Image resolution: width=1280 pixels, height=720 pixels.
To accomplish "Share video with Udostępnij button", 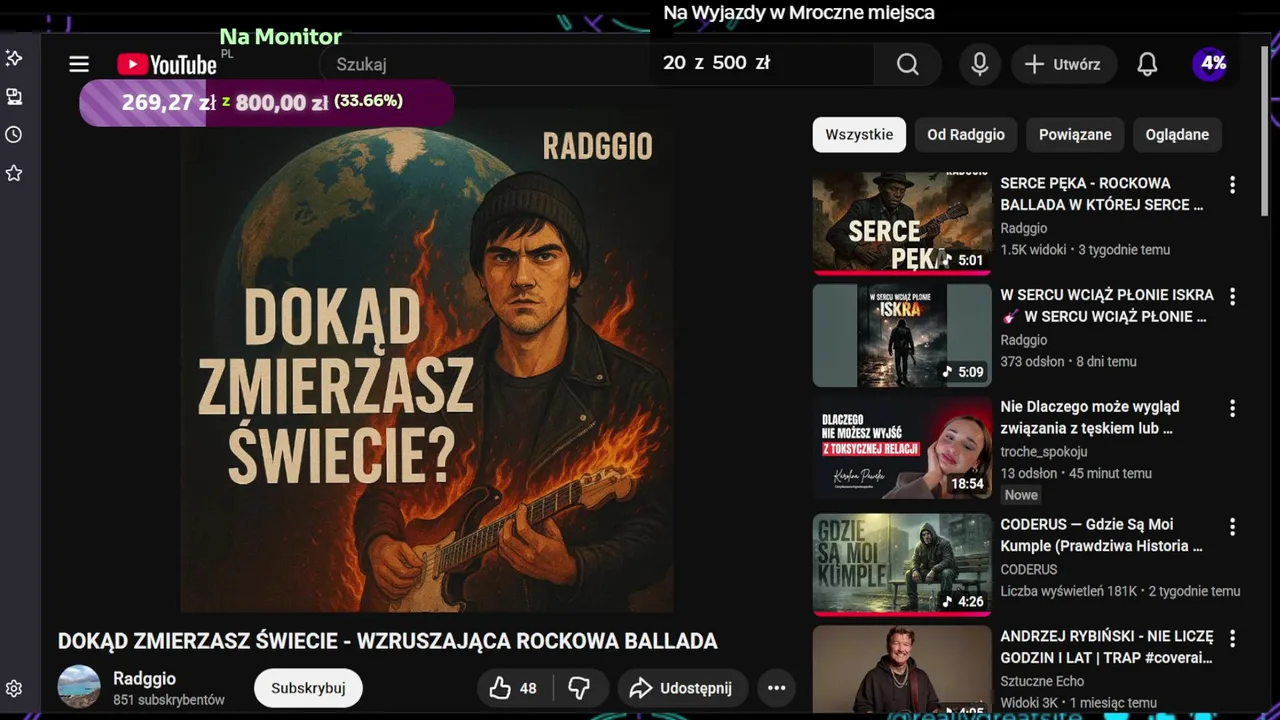I will (681, 688).
